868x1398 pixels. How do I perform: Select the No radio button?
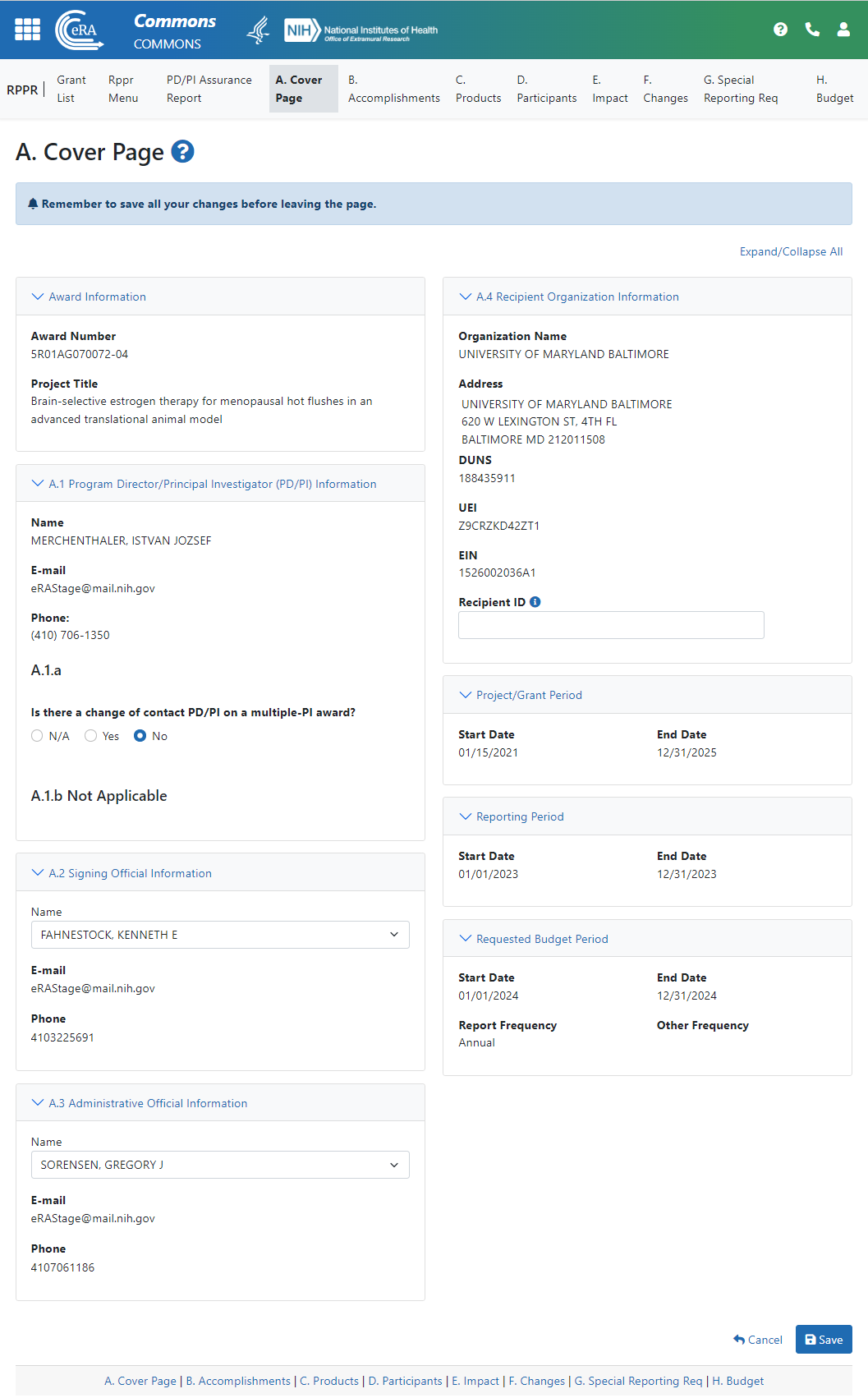click(140, 736)
